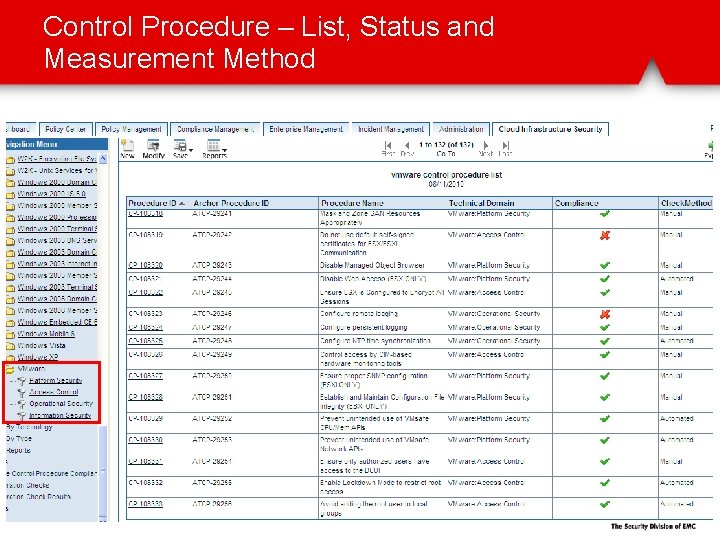
Task: Click green check for Control access by CIM-based tools
Action: point(605,354)
